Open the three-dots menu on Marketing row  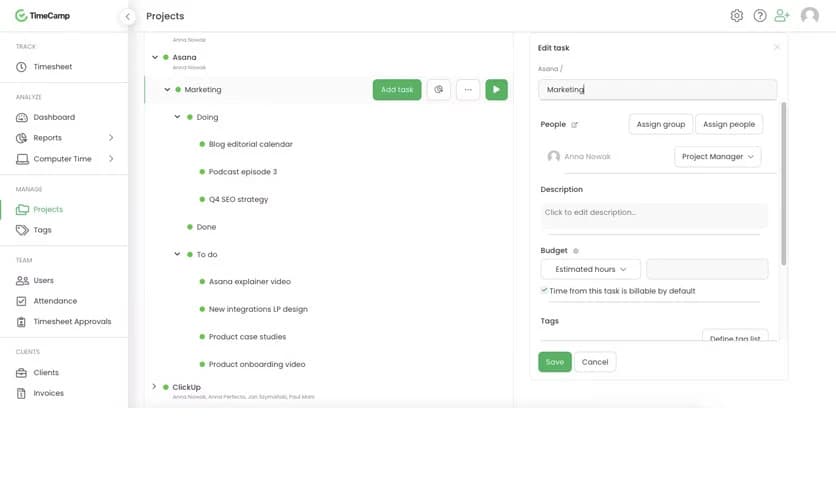(x=468, y=90)
